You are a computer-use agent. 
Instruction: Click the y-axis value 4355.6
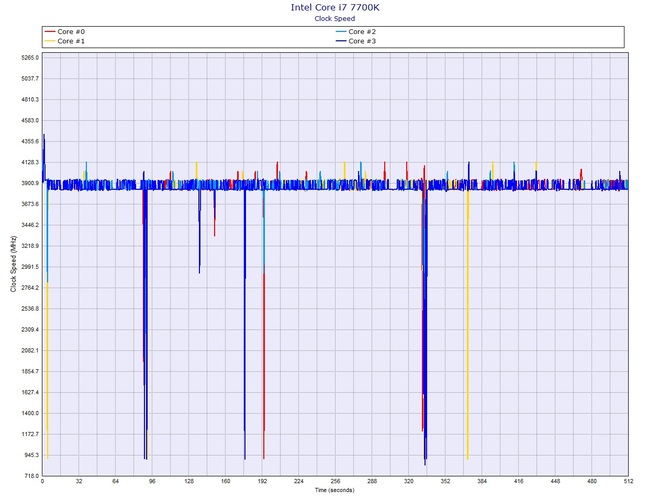30,141
